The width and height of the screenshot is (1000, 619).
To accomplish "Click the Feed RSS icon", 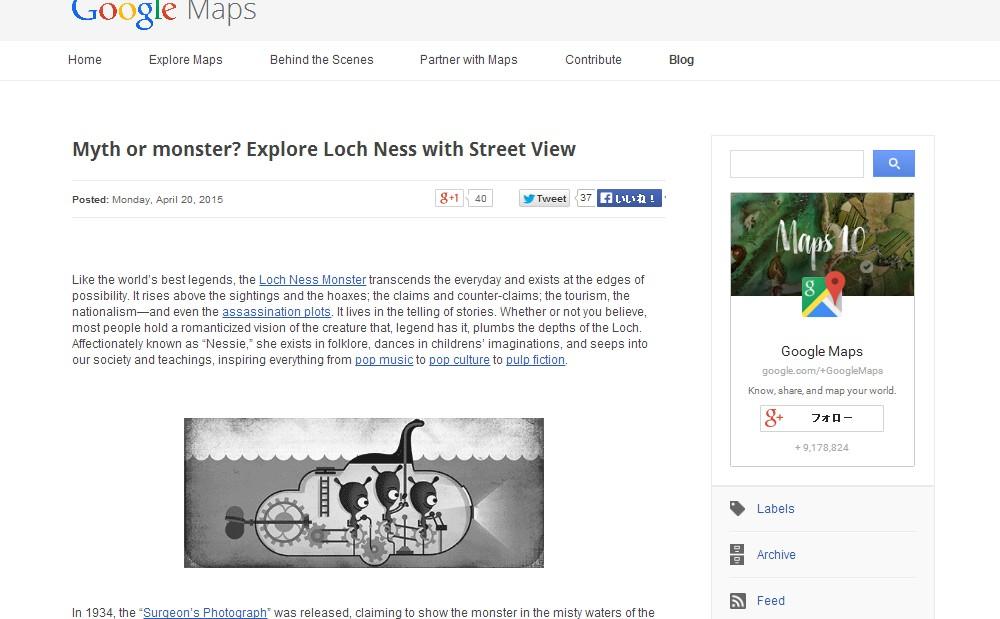I will tap(737, 601).
